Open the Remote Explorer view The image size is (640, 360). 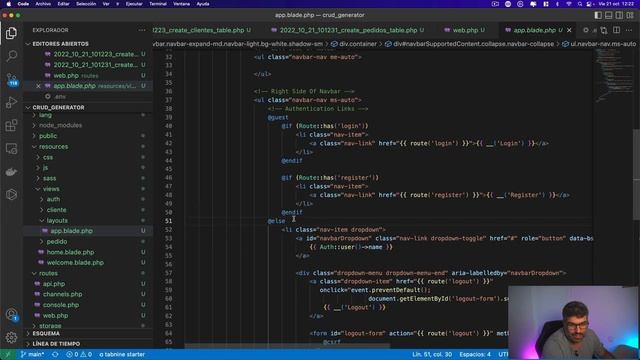coord(11,149)
